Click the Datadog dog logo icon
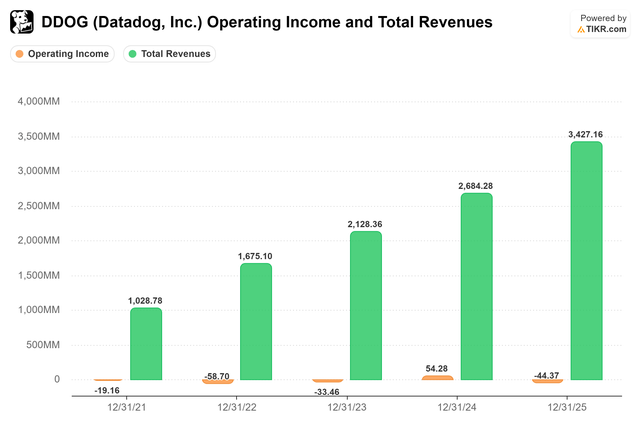 click(x=22, y=22)
